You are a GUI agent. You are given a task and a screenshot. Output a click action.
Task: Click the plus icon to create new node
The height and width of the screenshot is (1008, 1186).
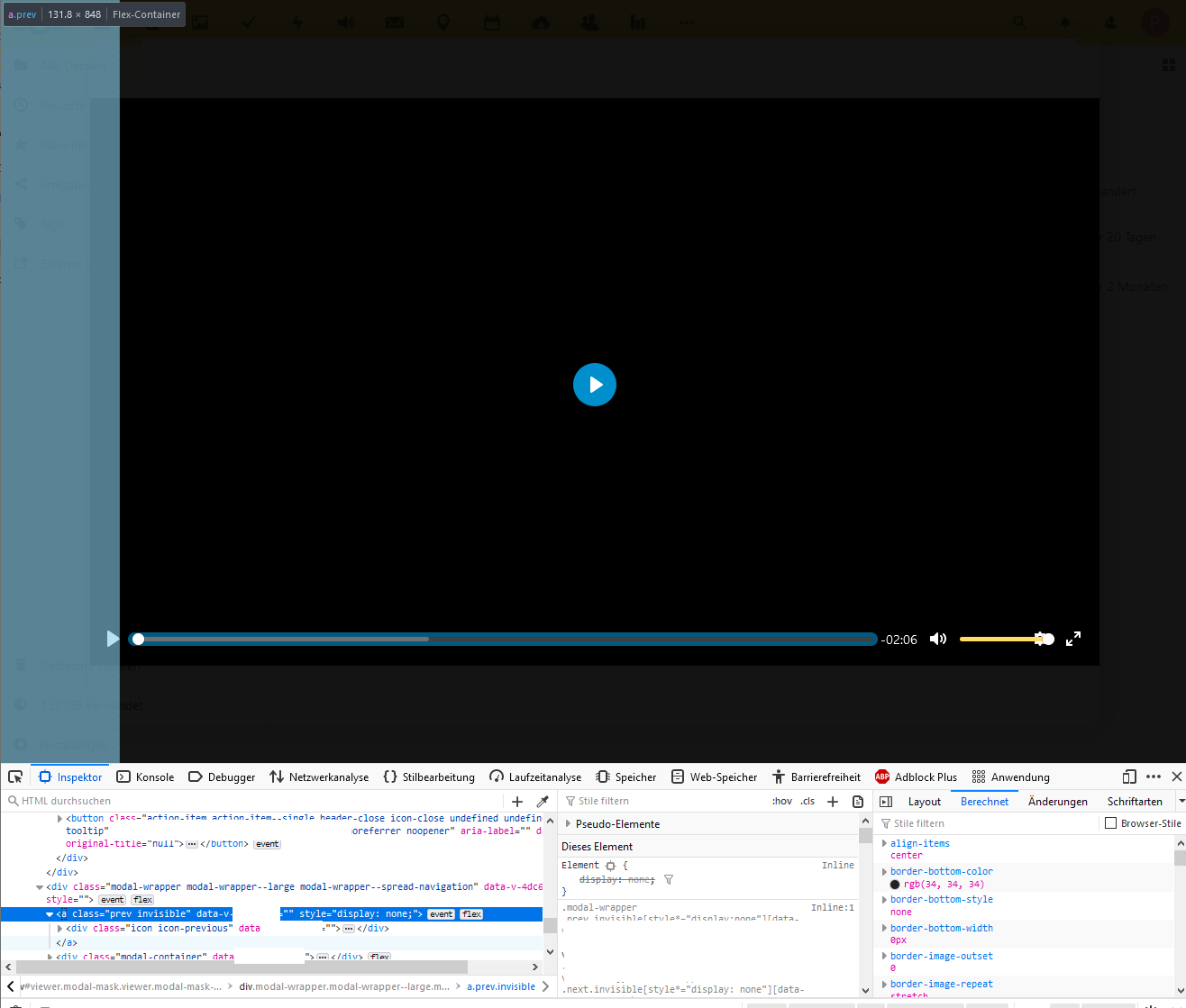[x=516, y=800]
